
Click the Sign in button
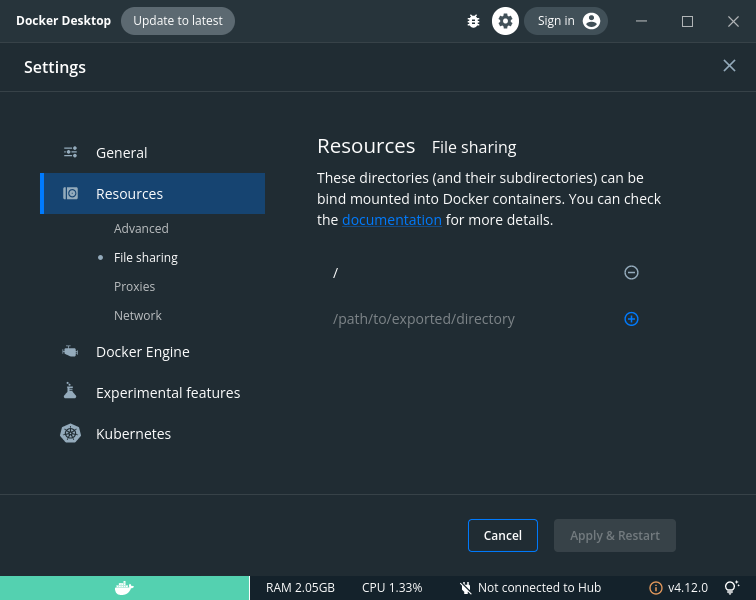click(566, 21)
